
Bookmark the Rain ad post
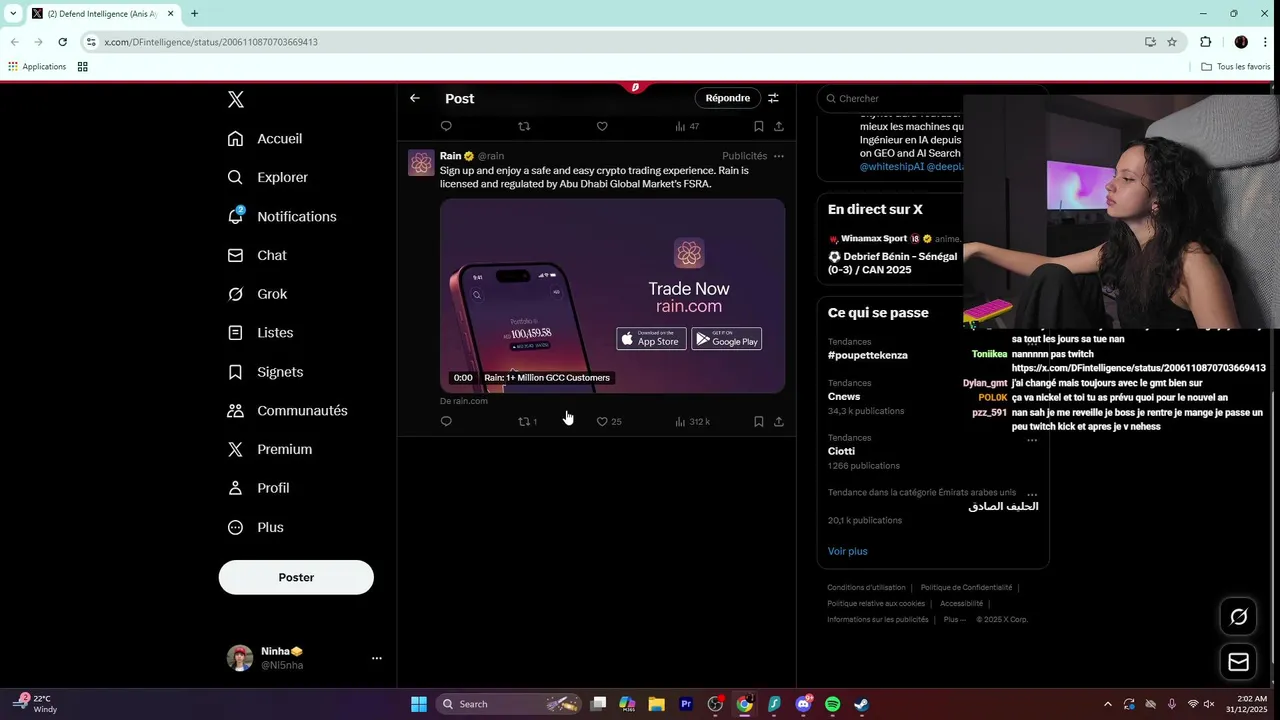pos(759,421)
